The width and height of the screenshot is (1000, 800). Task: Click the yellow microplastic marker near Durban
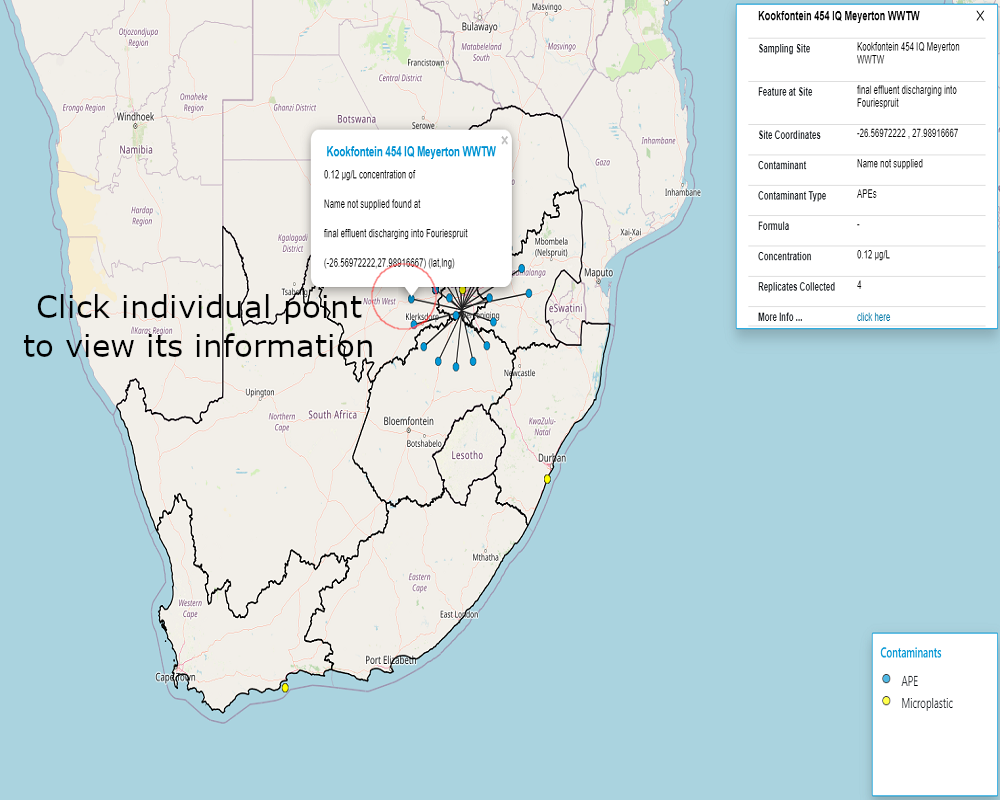[547, 479]
